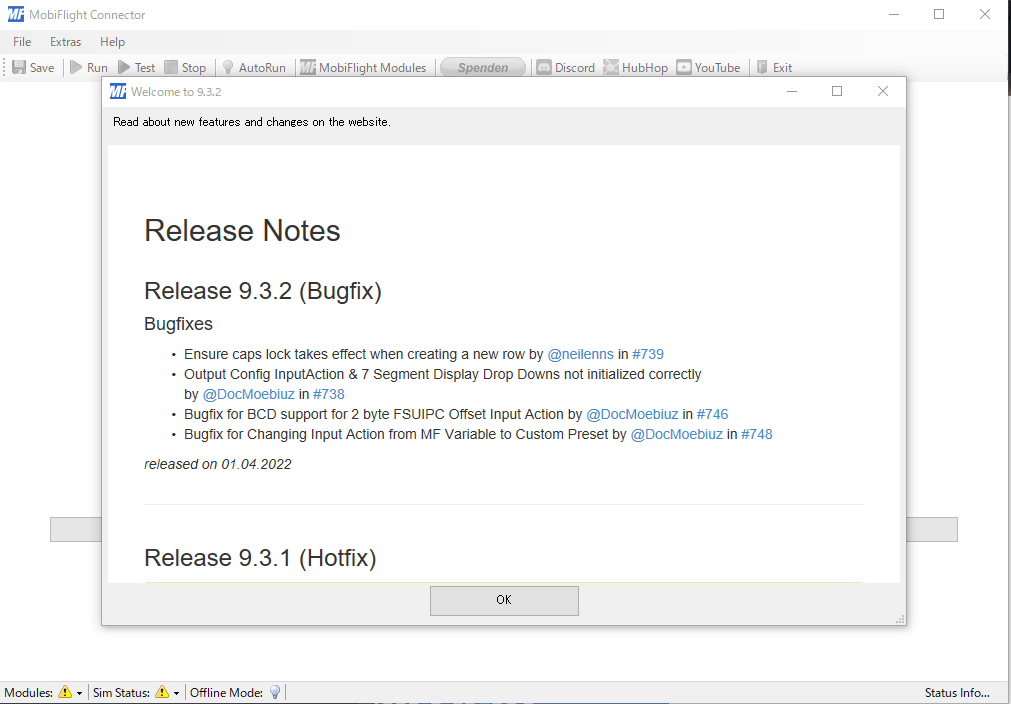
Task: Open Status Info in the status bar
Action: (x=957, y=692)
